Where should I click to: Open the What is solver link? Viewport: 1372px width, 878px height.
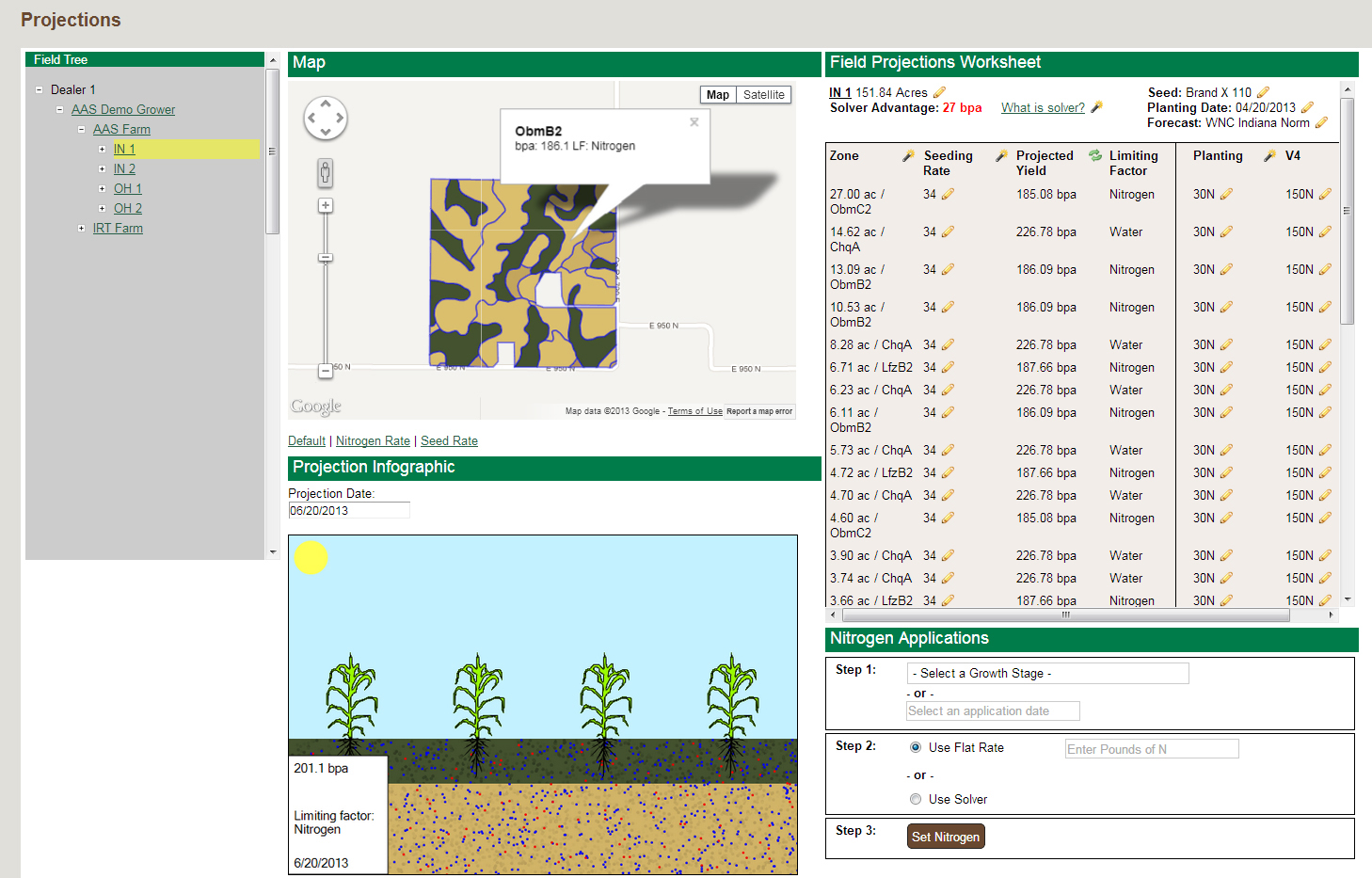point(1043,108)
